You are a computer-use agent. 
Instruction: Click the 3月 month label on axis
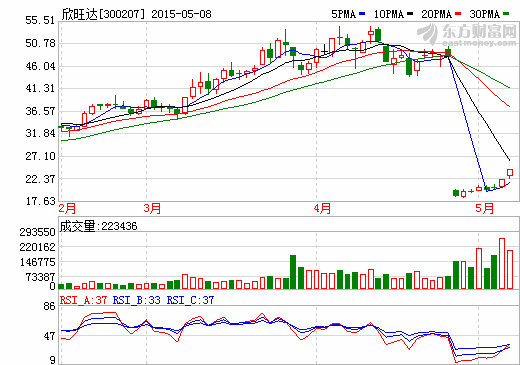point(152,208)
